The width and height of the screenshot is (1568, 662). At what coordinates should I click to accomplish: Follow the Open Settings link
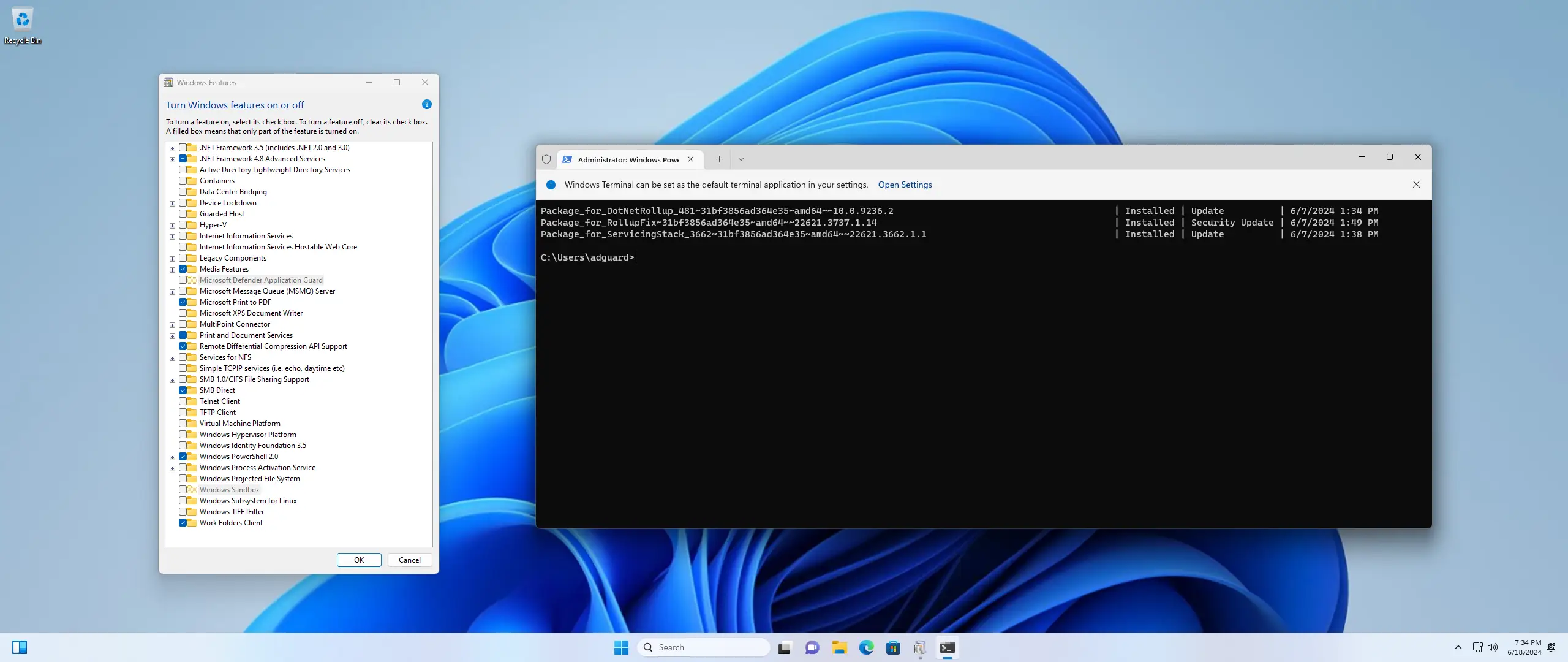(x=905, y=185)
